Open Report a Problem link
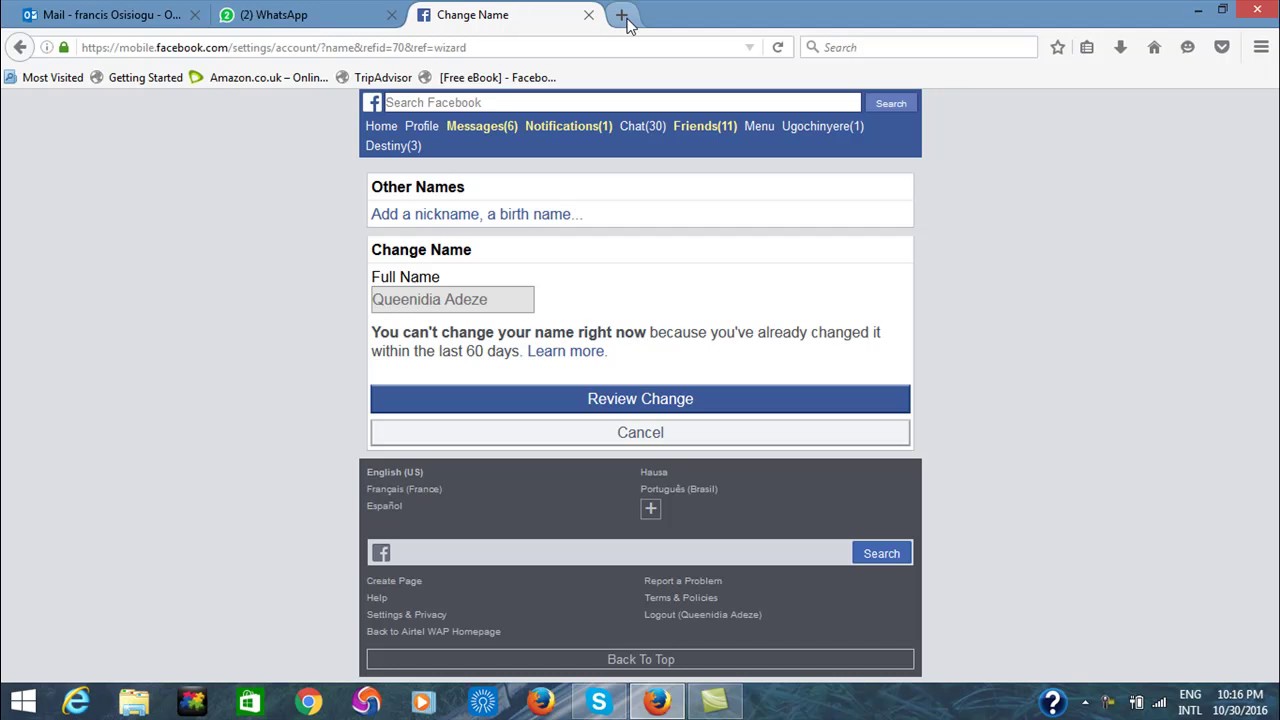 (683, 581)
